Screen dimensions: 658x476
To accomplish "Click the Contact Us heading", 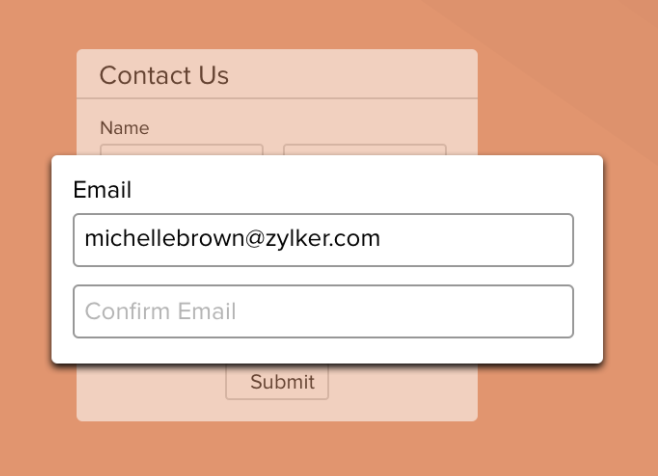I will 164,75.
